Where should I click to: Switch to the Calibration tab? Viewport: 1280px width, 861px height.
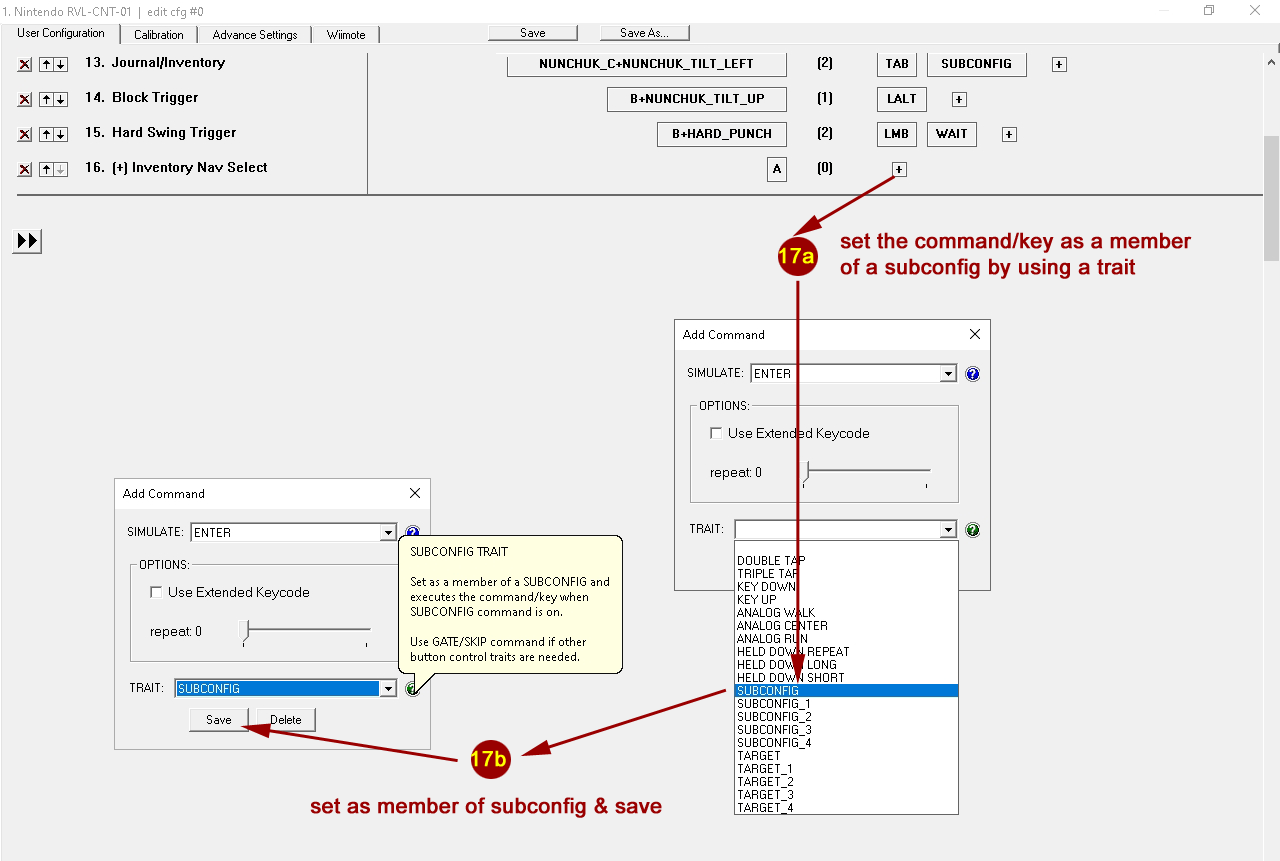158,35
